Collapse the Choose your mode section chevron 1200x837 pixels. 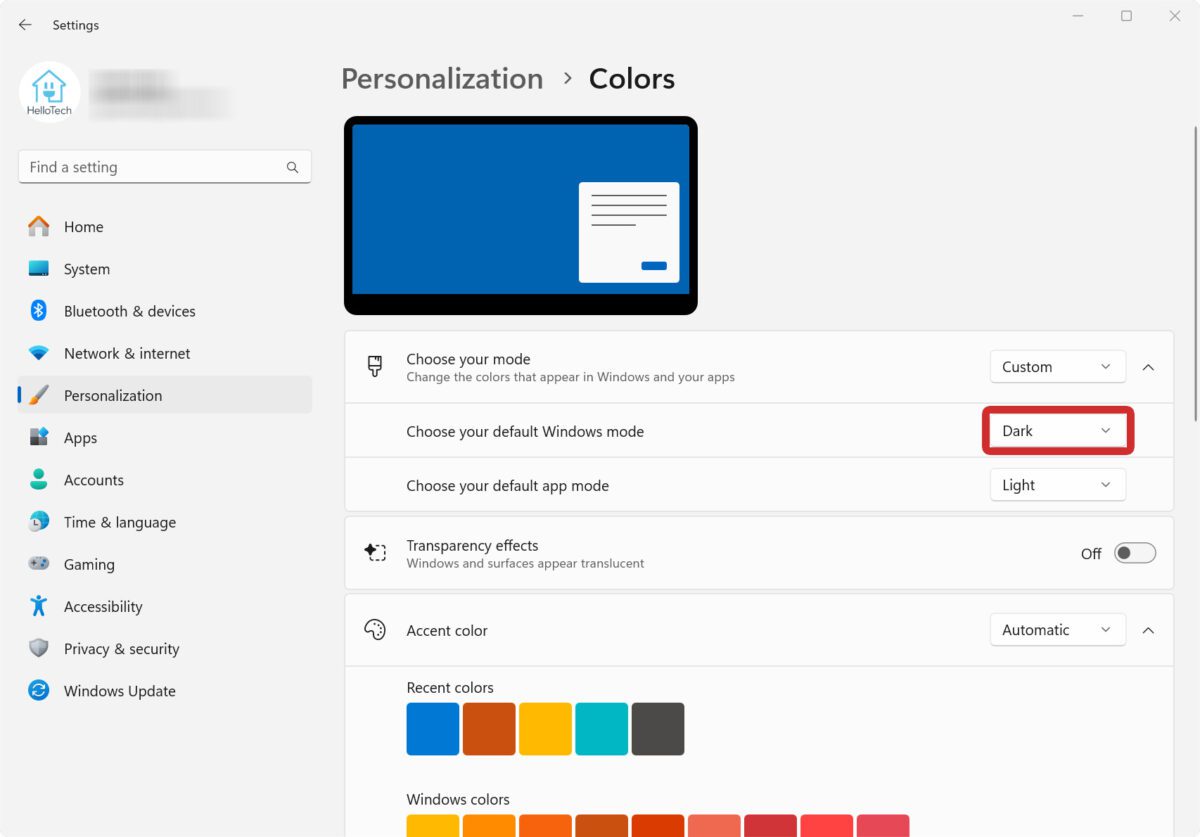coord(1148,367)
